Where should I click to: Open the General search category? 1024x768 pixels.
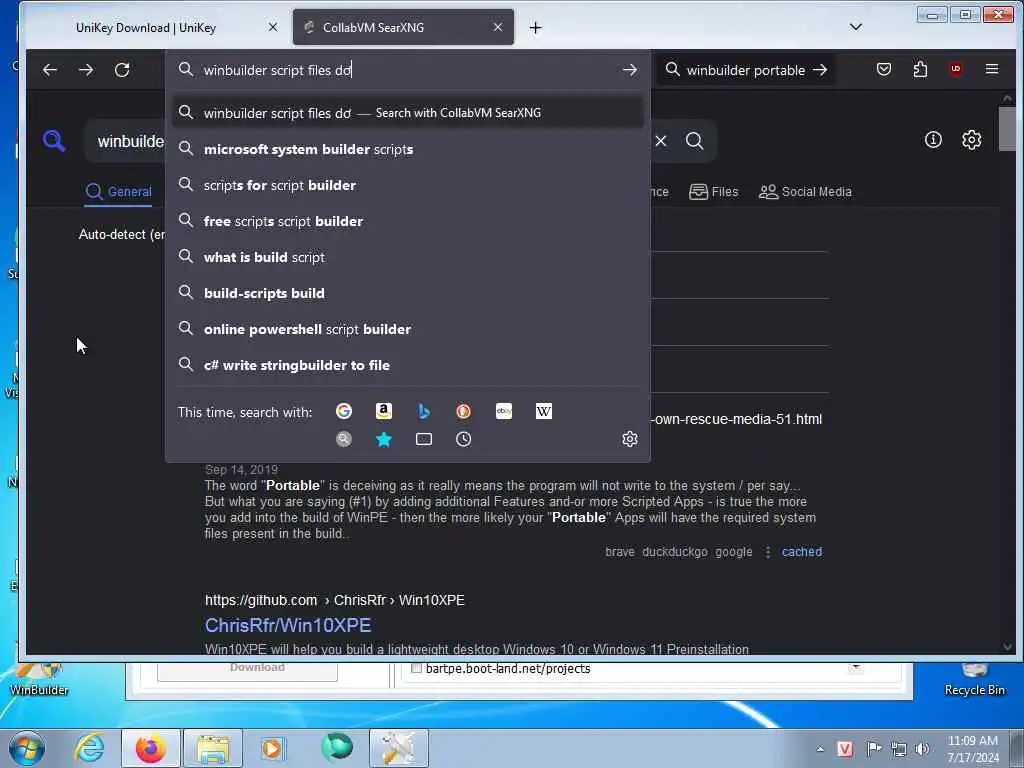(118, 191)
